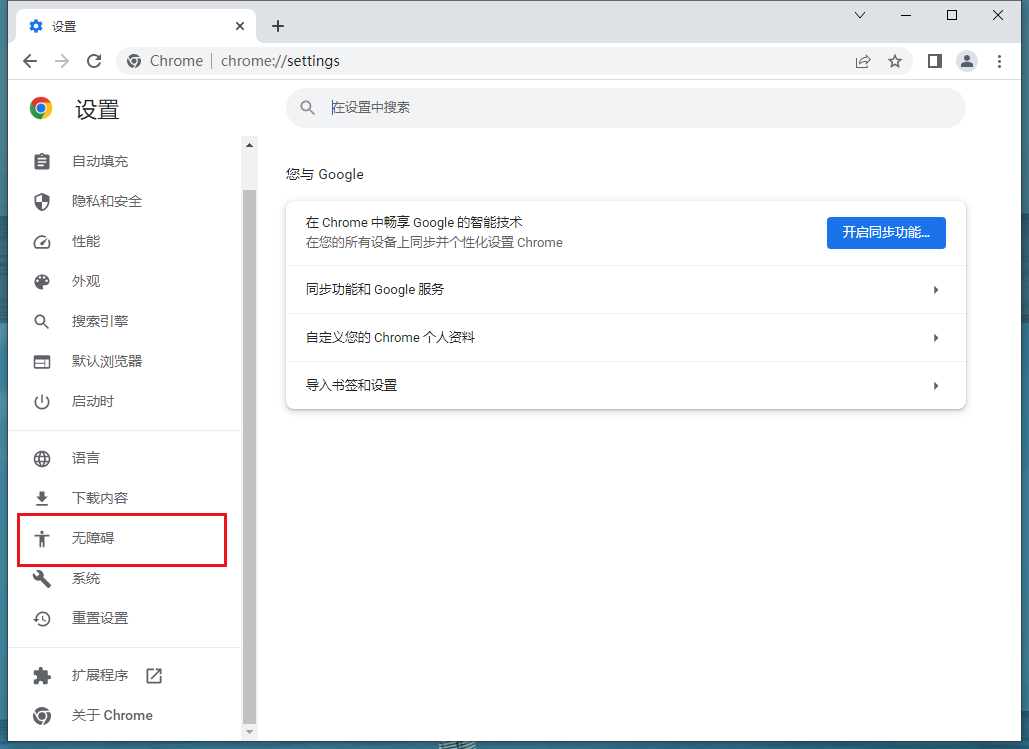1029x749 pixels.
Task: Click the 自动填充 clipboard icon
Action: (42, 161)
